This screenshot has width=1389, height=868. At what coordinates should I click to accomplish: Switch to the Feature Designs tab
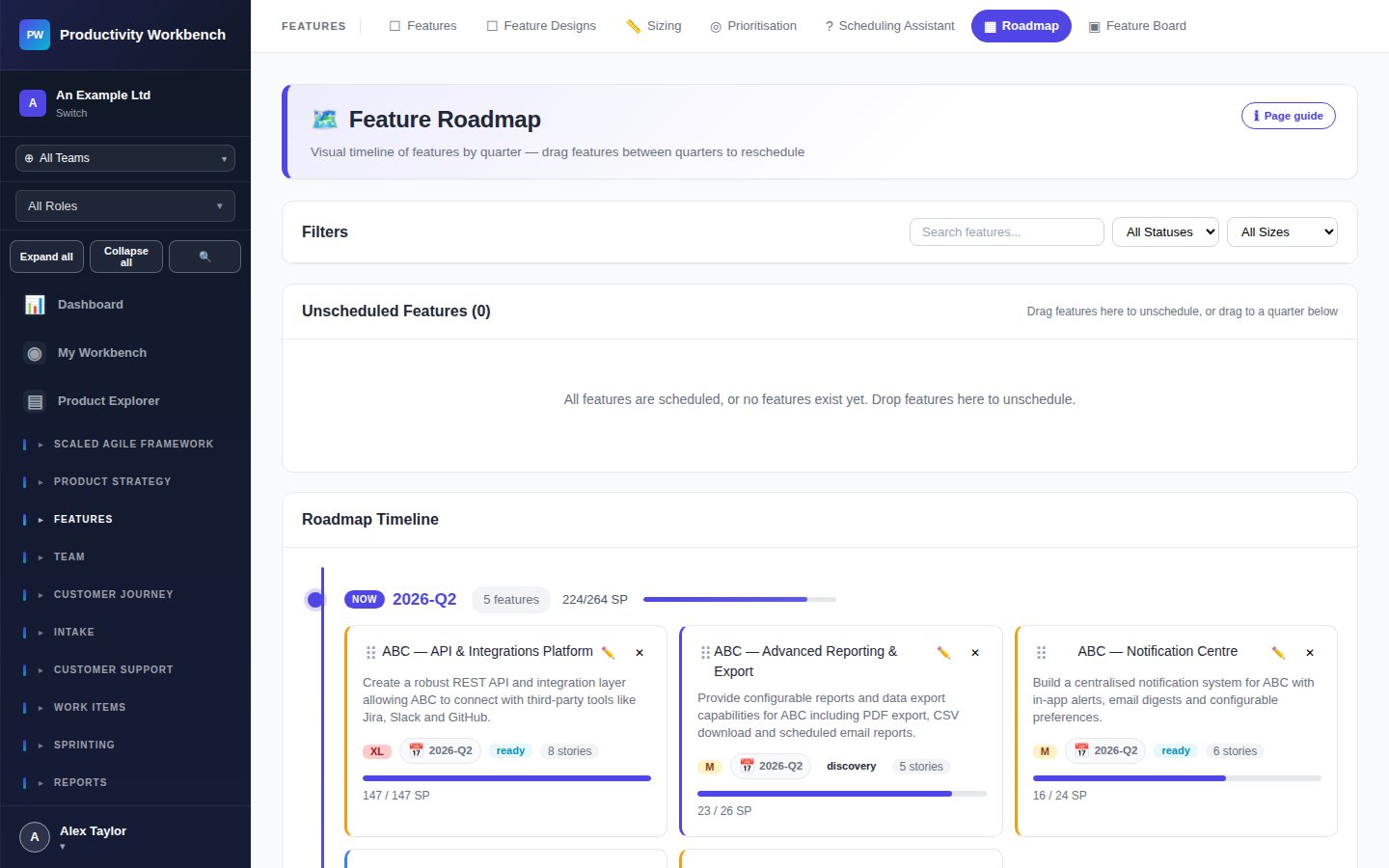pyautogui.click(x=541, y=26)
